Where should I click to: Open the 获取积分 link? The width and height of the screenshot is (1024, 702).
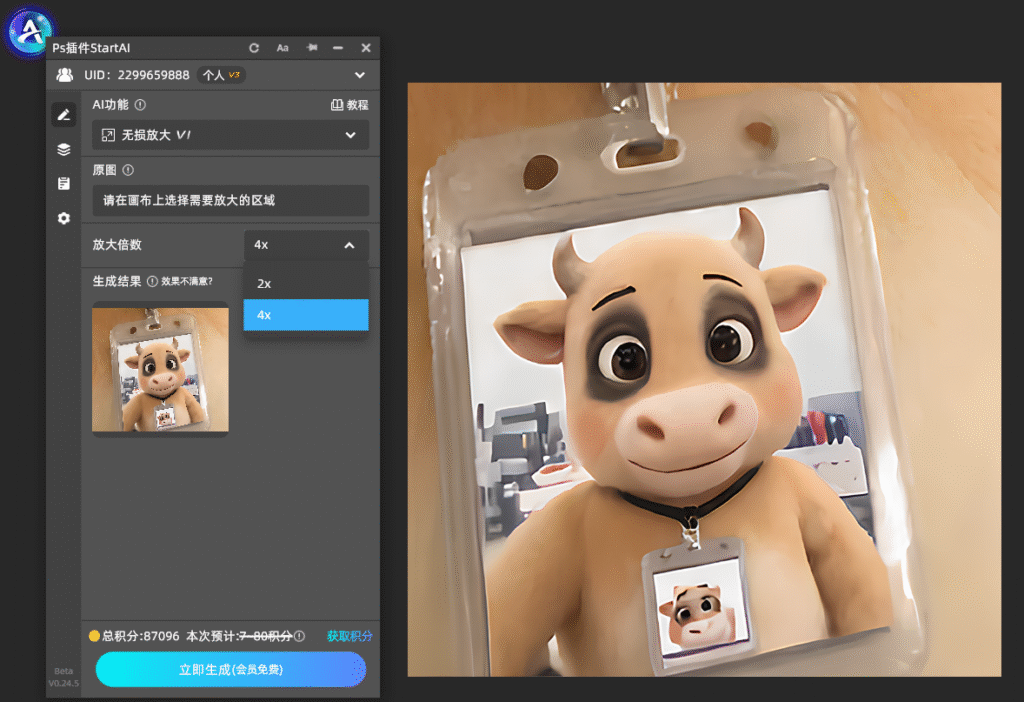[349, 636]
